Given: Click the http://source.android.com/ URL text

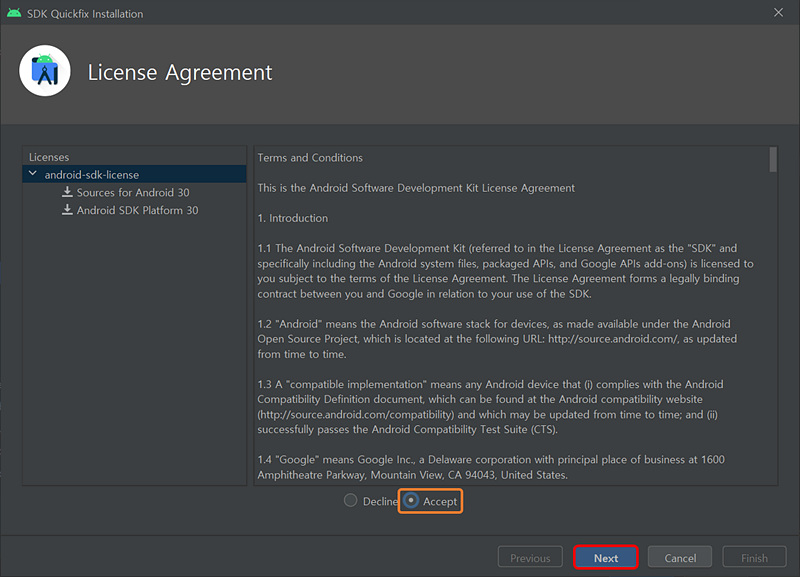Looking at the screenshot, I should point(614,339).
